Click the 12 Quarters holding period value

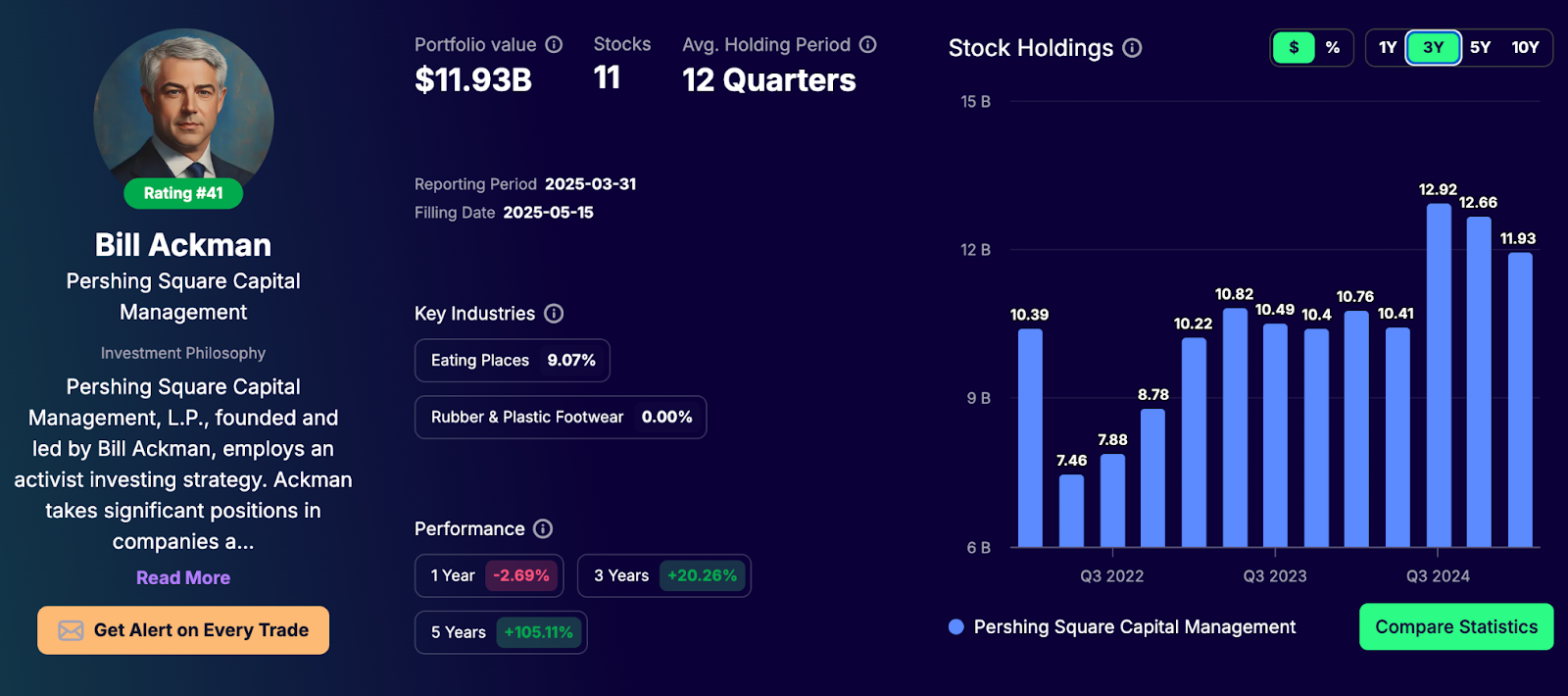coord(769,79)
